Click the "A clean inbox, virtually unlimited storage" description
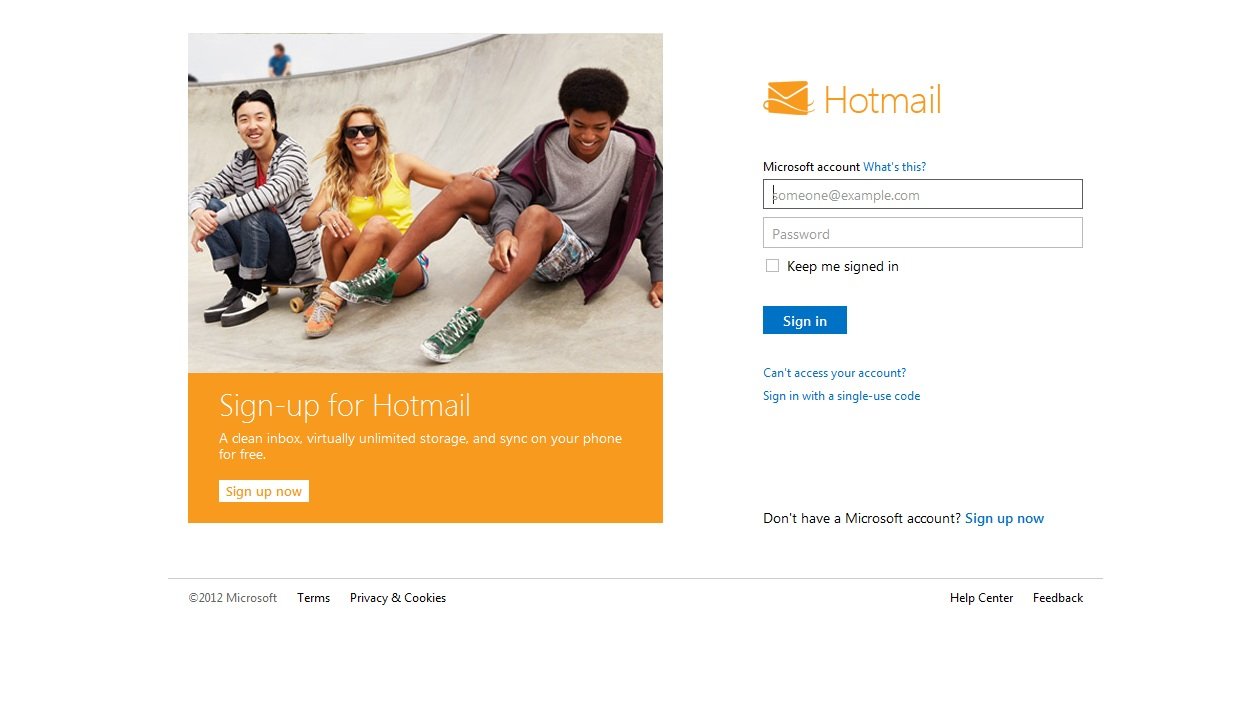This screenshot has width=1252, height=711. [420, 446]
